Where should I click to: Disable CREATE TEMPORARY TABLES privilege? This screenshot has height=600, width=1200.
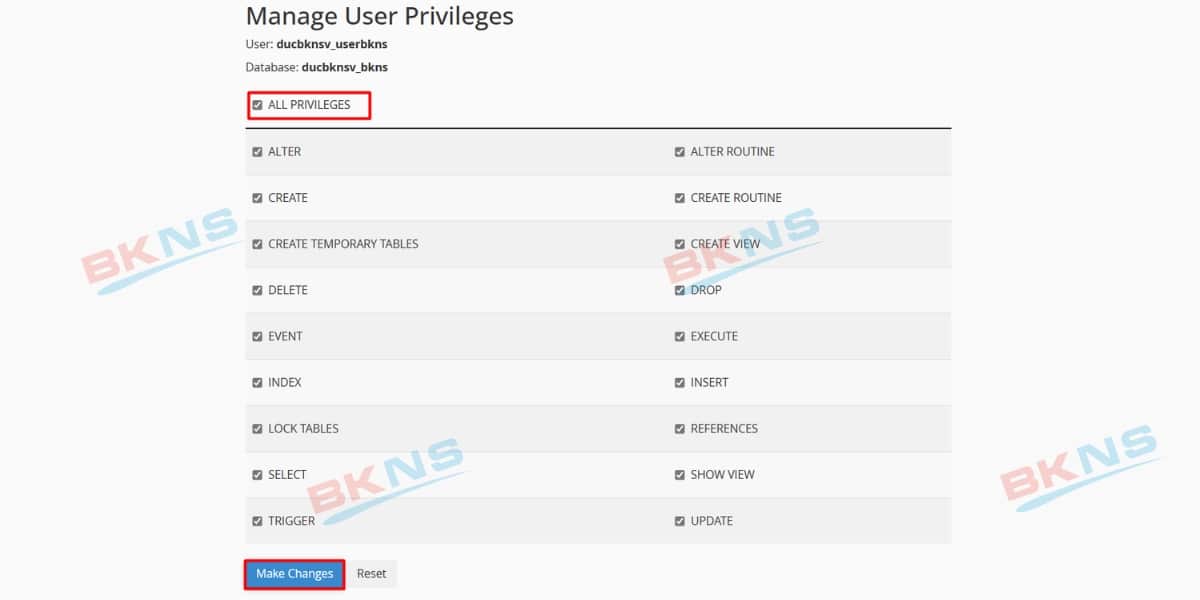257,243
